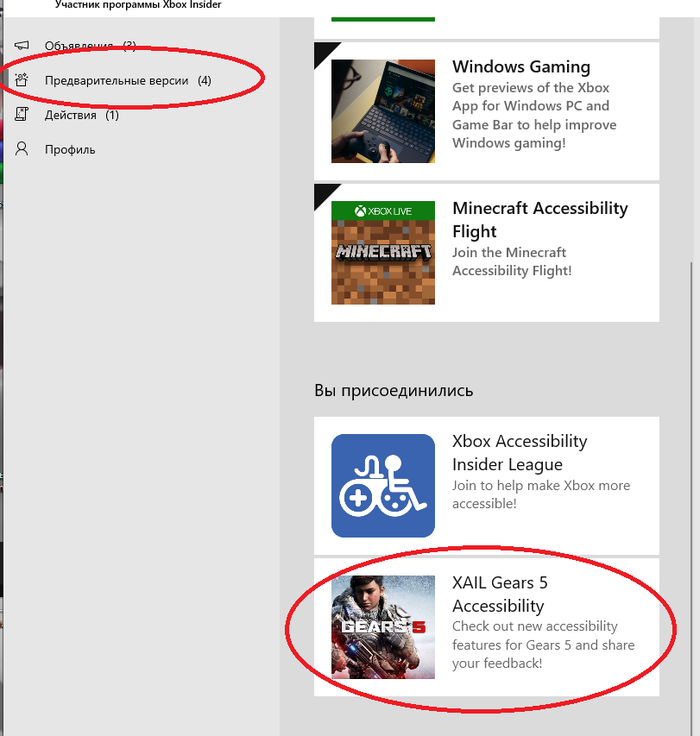Click 'Участник программы Xbox Insider' title text
This screenshot has width=700, height=736.
tap(138, 5)
